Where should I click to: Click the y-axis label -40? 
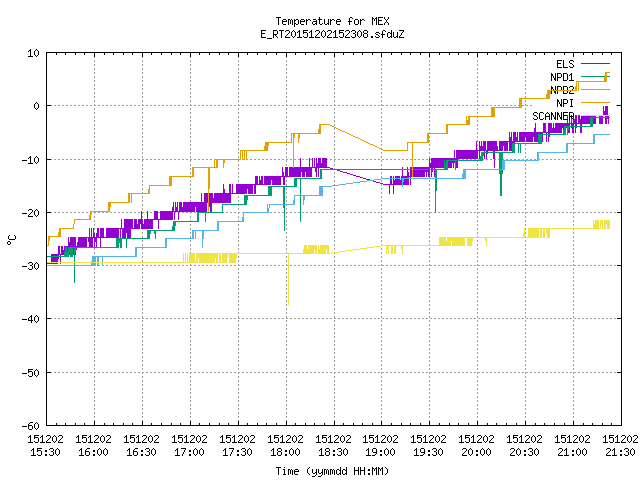pos(31,319)
